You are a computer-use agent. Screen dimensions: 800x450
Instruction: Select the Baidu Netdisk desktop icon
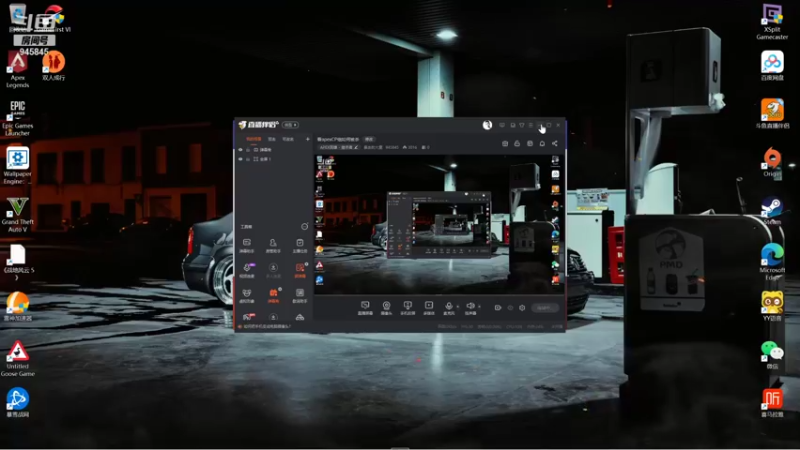(772, 66)
